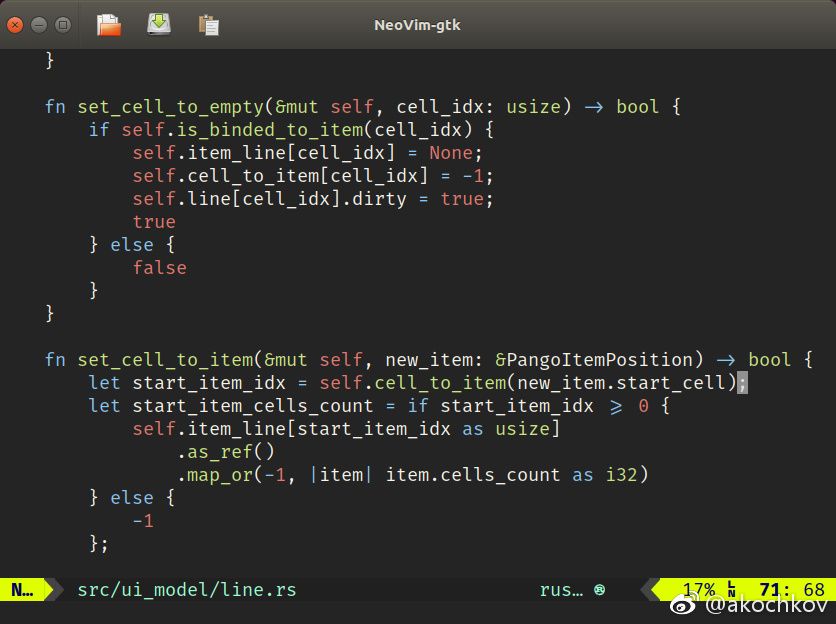Click the None value on item_line assignment
The height and width of the screenshot is (624, 836).
[451, 153]
